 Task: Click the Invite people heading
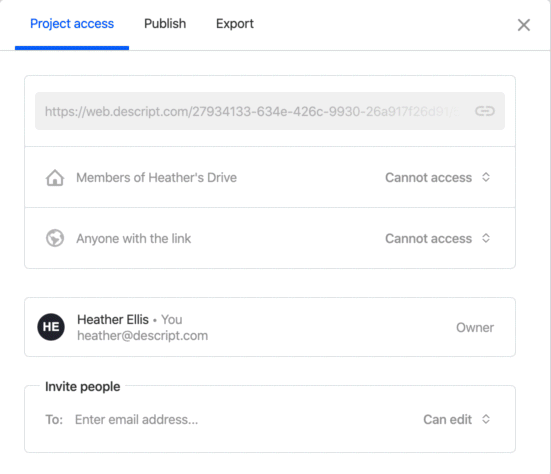click(83, 387)
